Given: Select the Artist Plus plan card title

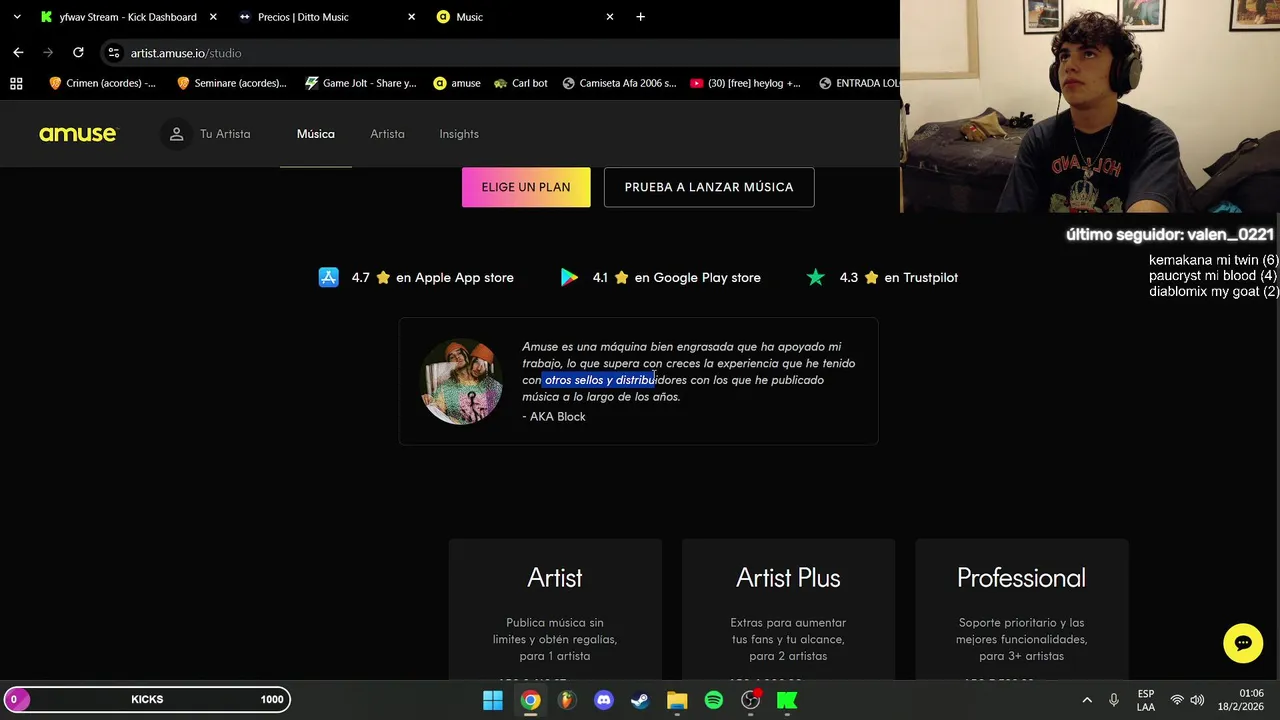Looking at the screenshot, I should tap(788, 577).
